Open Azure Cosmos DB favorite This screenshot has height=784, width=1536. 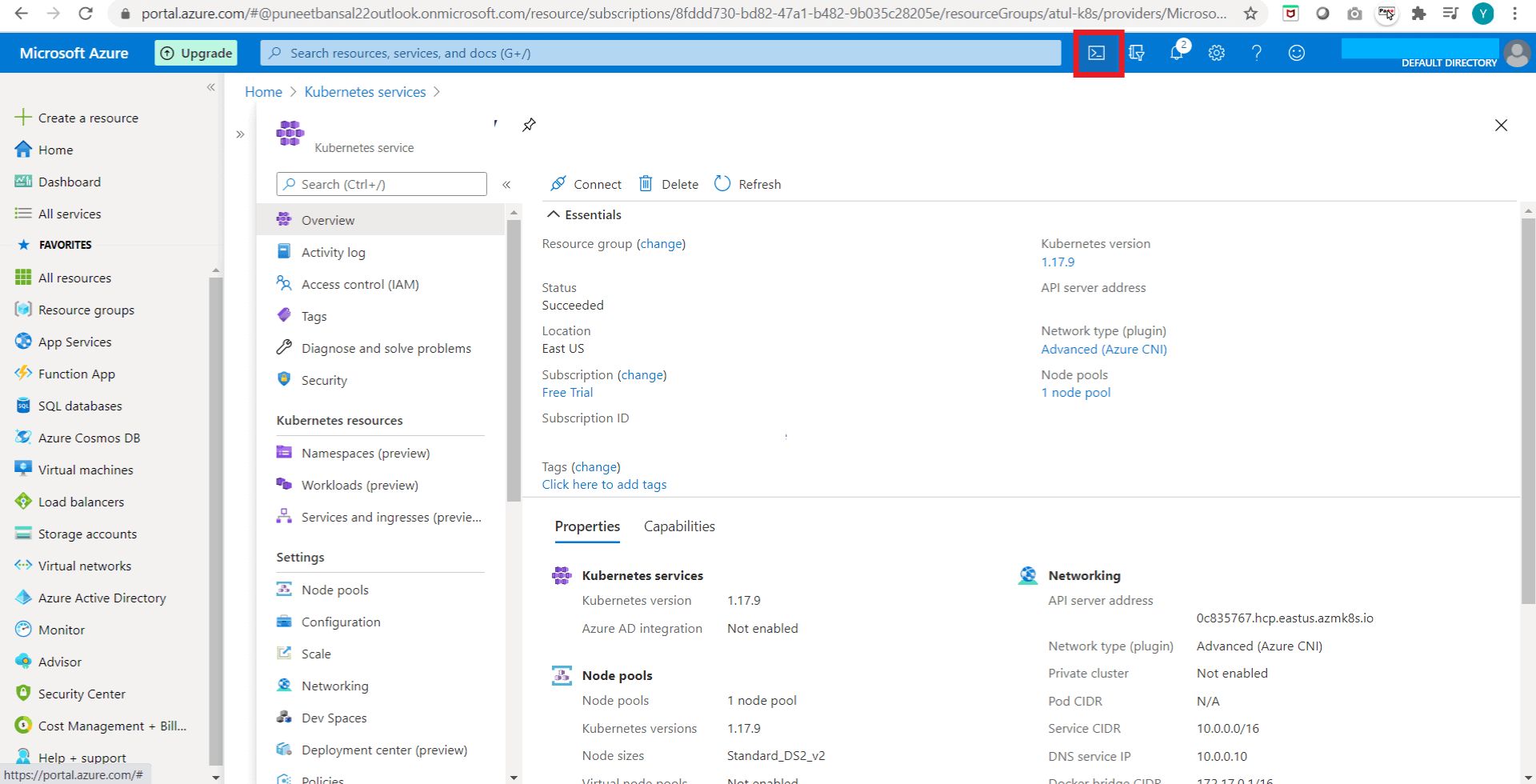pos(78,438)
